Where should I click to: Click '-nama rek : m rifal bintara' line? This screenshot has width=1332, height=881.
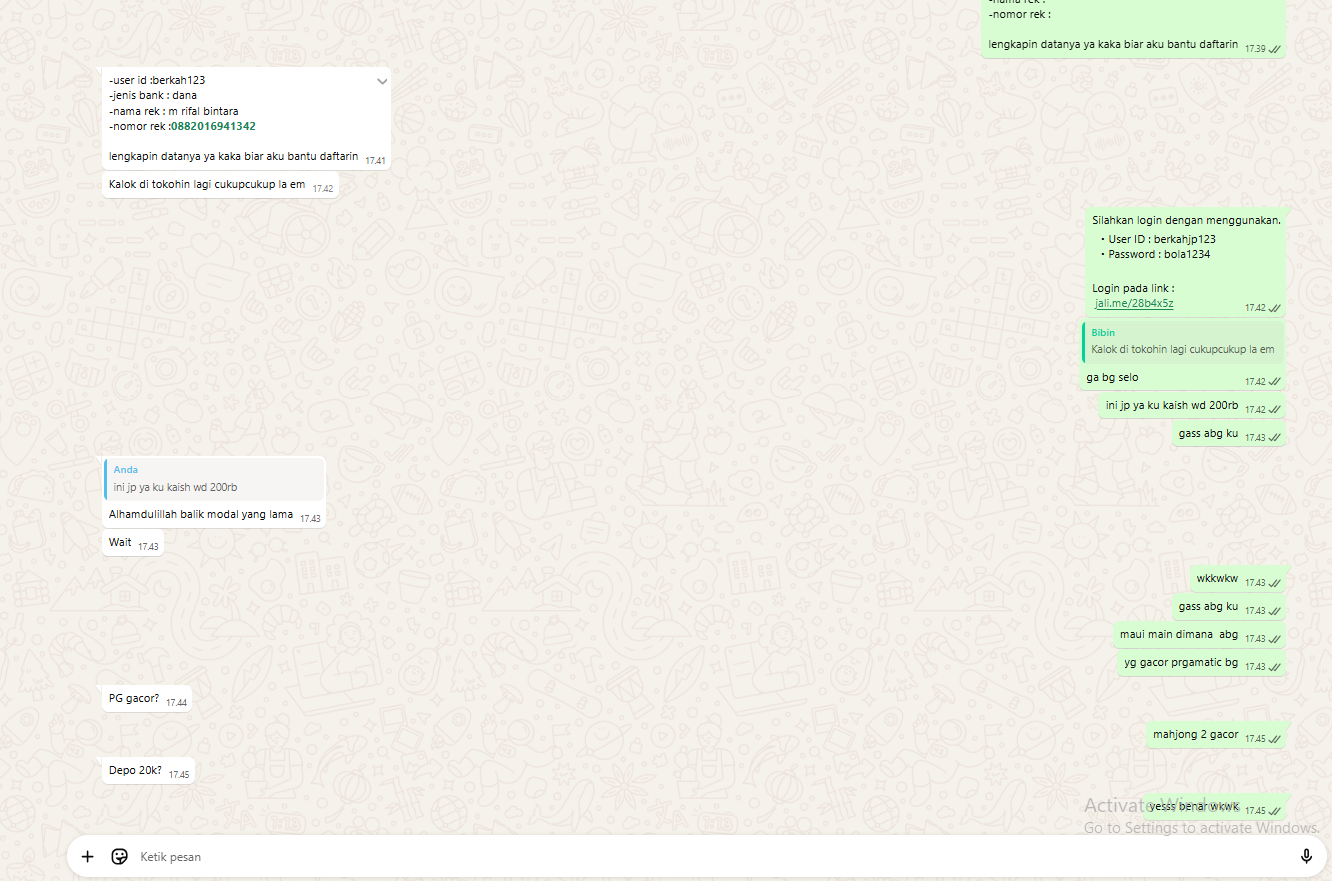point(174,111)
